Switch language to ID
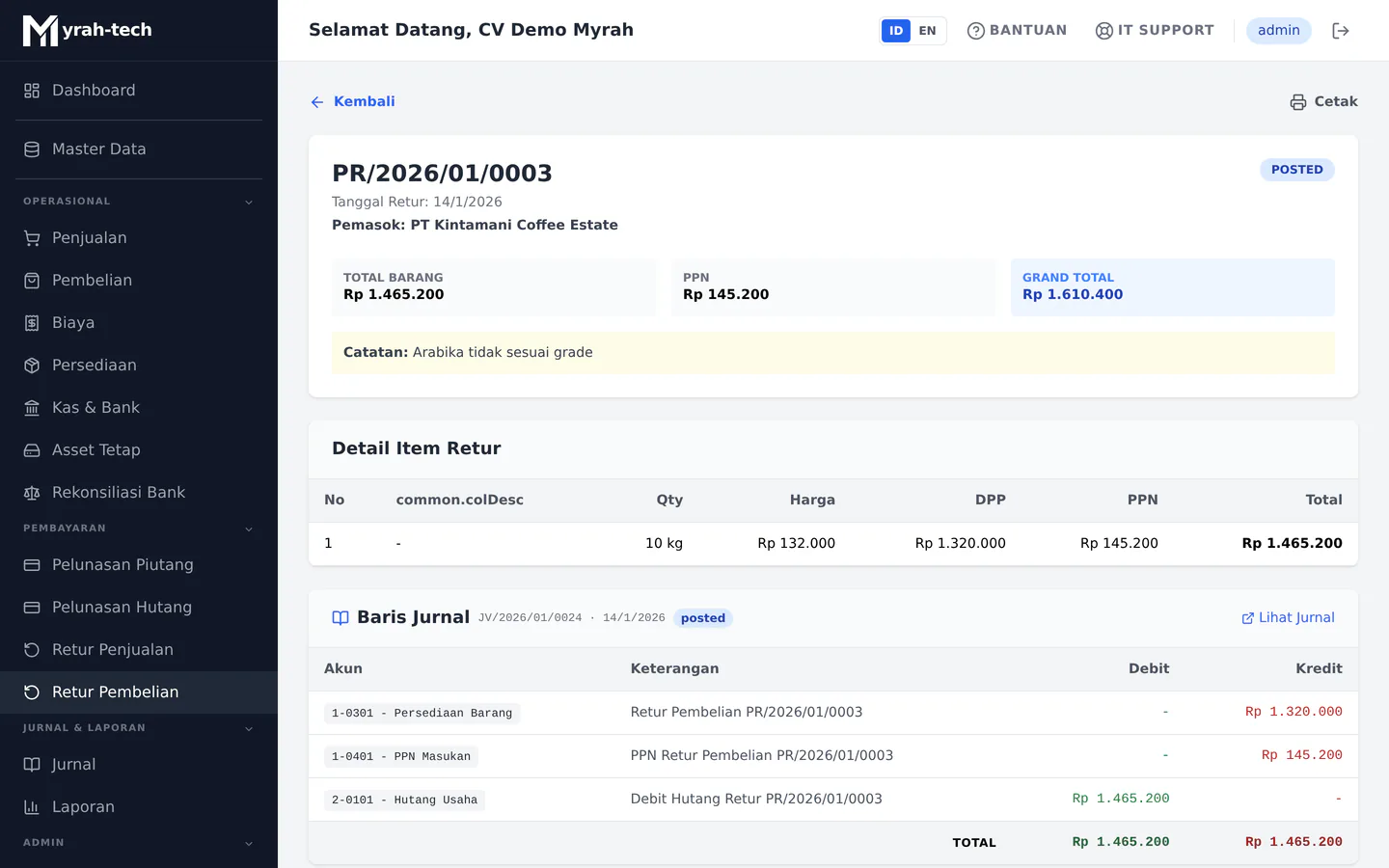The height and width of the screenshot is (868, 1389). pos(896,31)
